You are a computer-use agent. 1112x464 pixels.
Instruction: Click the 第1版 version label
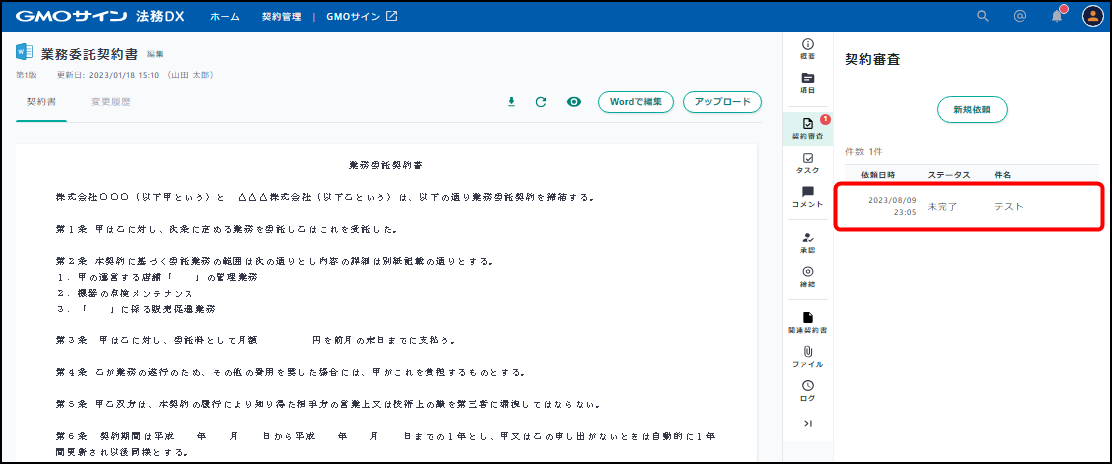(26, 74)
